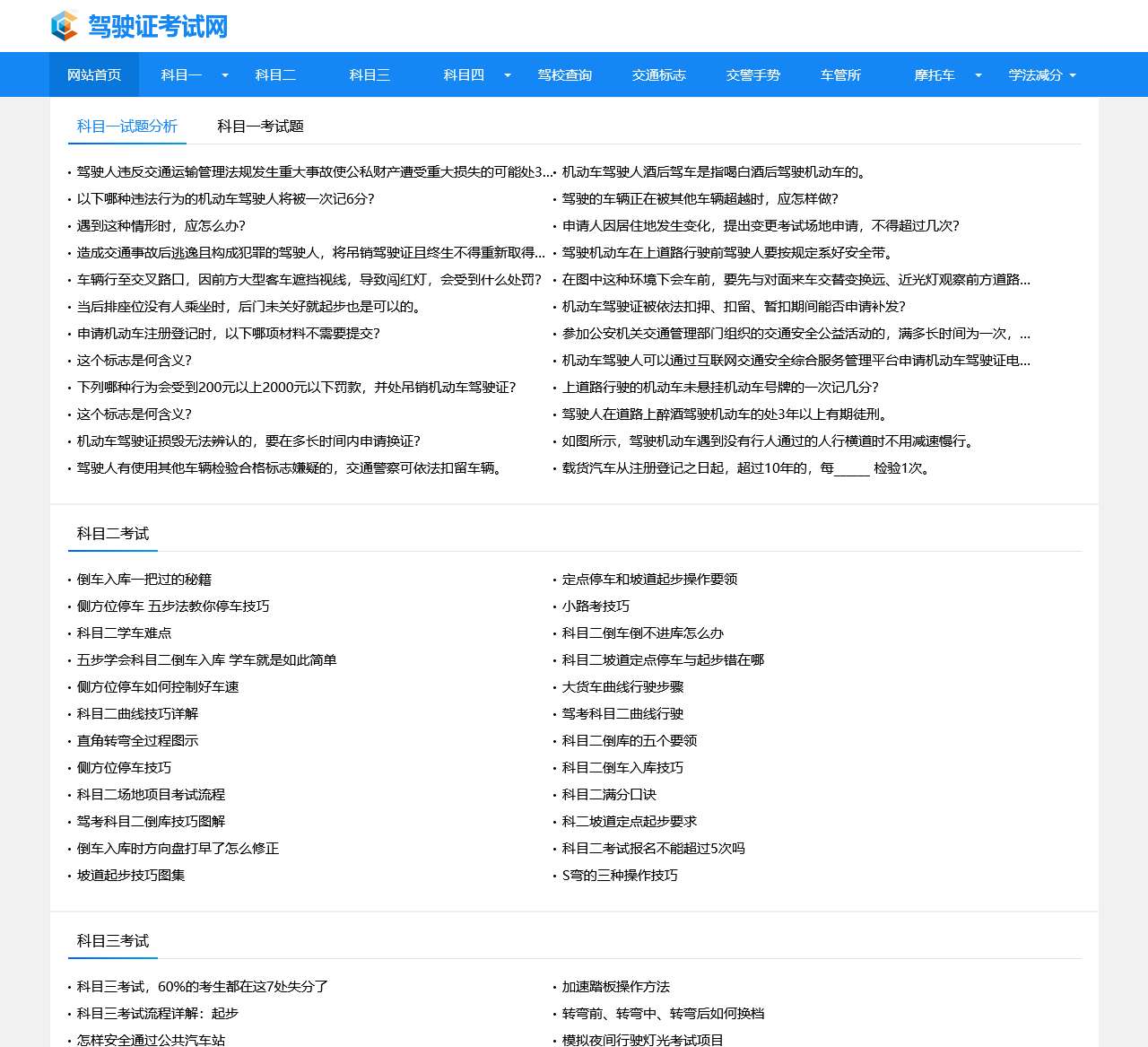Open article 科目二曲线技巧详解
Image resolution: width=1148 pixels, height=1047 pixels.
[137, 714]
